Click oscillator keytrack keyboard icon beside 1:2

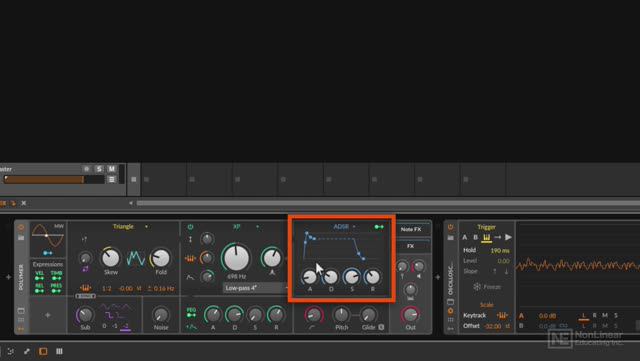85,288
